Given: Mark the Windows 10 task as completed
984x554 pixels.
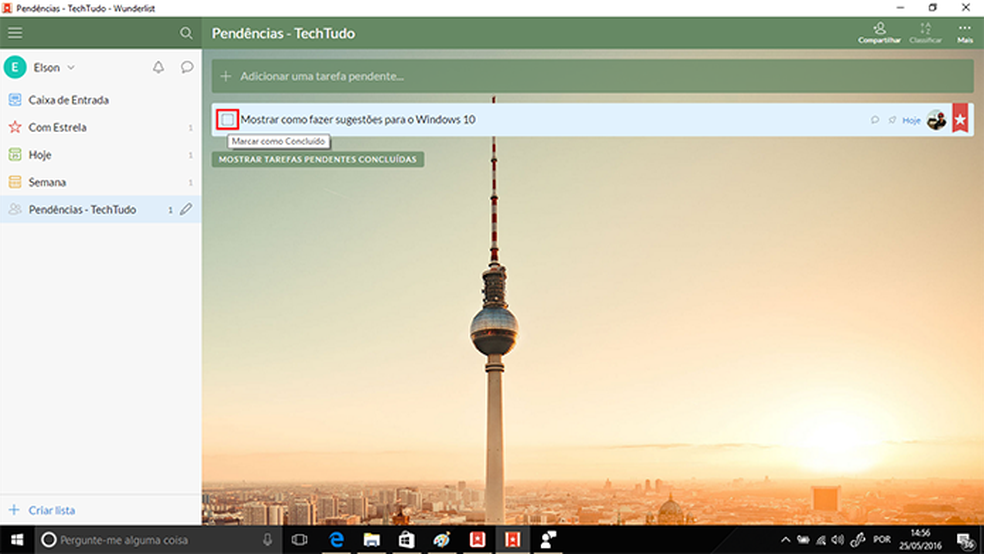Looking at the screenshot, I should click(x=227, y=119).
